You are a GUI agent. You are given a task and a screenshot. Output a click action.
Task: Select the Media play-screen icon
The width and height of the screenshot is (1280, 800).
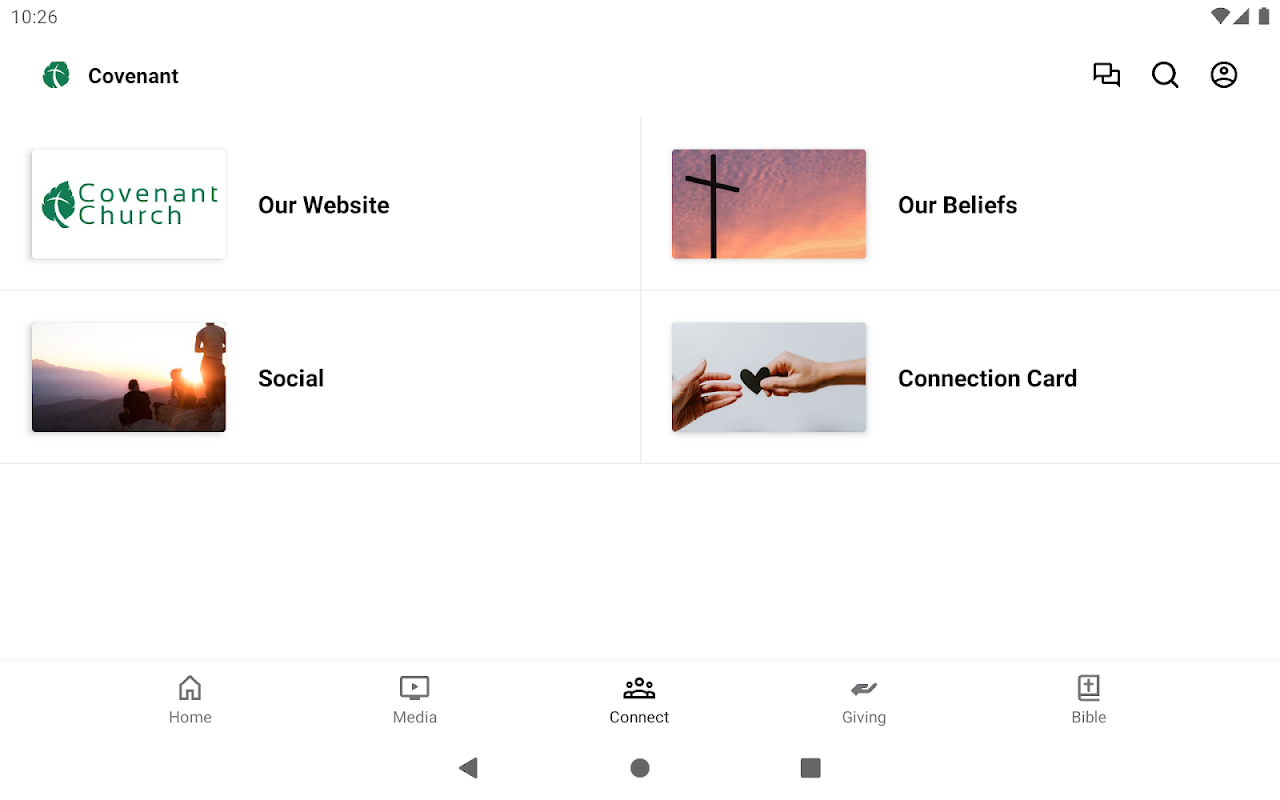414,688
